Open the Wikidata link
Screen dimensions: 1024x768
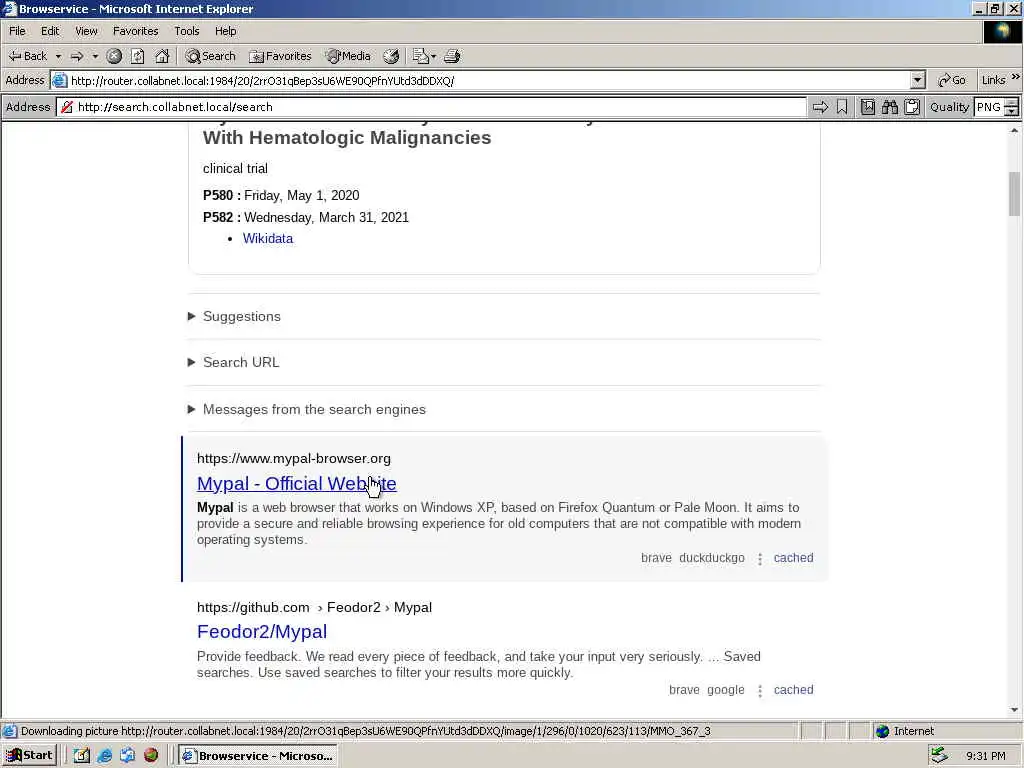pos(268,238)
